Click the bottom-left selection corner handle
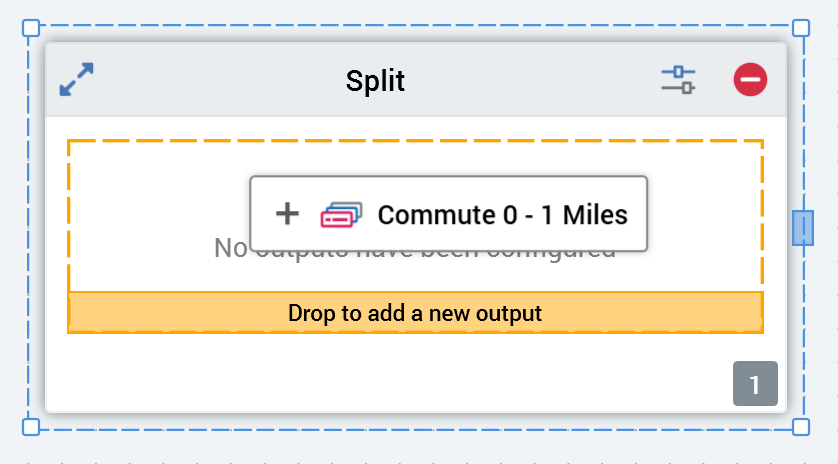This screenshot has height=464, width=838. pyautogui.click(x=31, y=427)
